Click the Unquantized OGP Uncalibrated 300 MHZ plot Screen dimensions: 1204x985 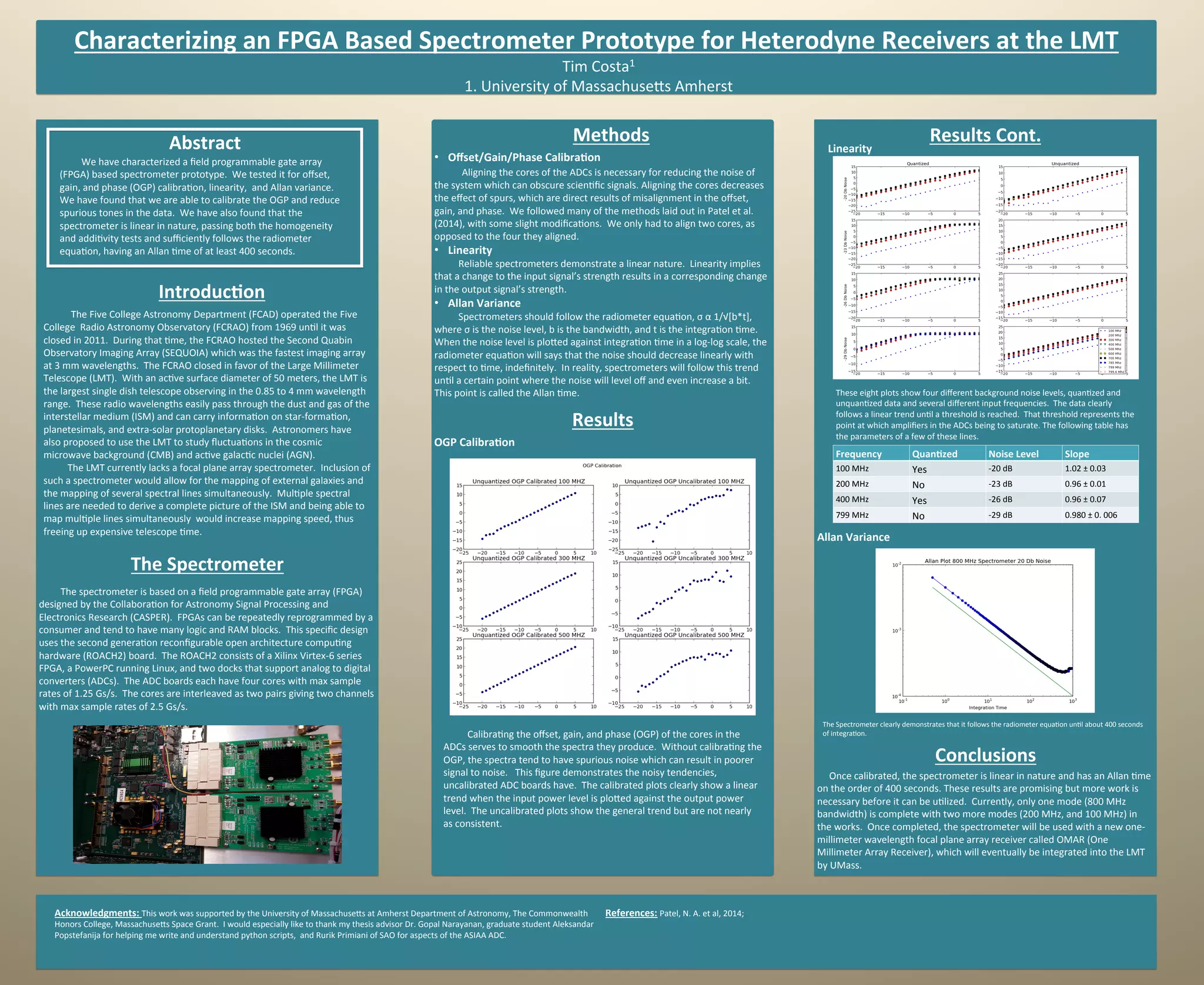pyautogui.click(x=684, y=594)
